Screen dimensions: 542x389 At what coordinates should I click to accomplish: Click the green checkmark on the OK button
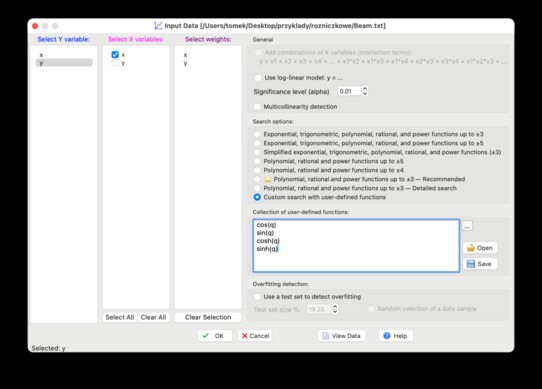206,336
